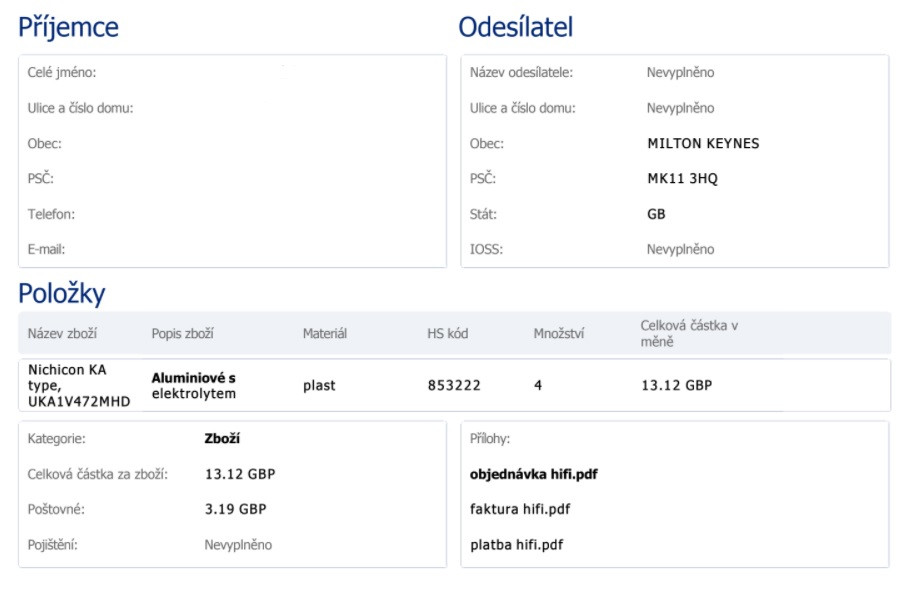906x598 pixels.
Task: Click the Materiál column header
Action: [324, 333]
